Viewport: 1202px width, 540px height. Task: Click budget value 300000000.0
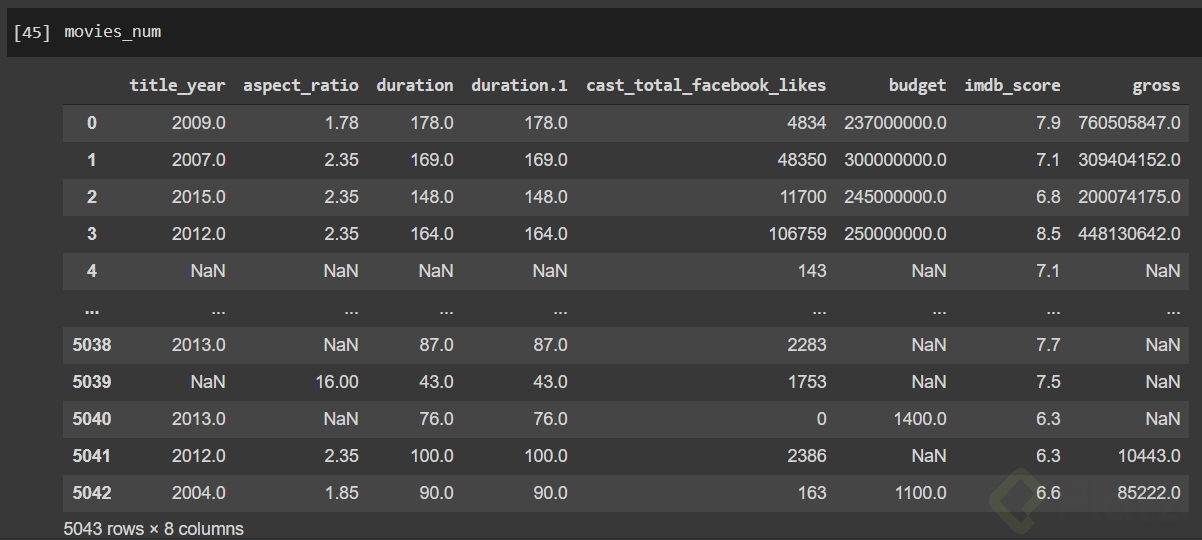pos(896,159)
